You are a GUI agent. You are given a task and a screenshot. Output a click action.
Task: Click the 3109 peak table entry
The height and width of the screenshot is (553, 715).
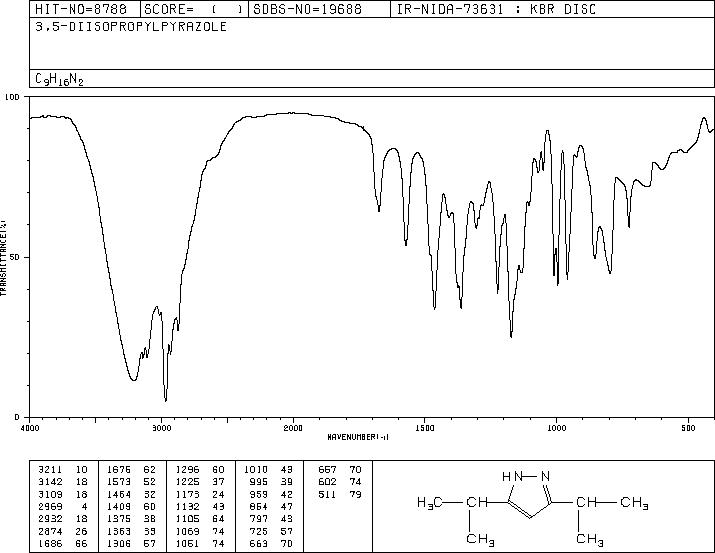(62, 494)
